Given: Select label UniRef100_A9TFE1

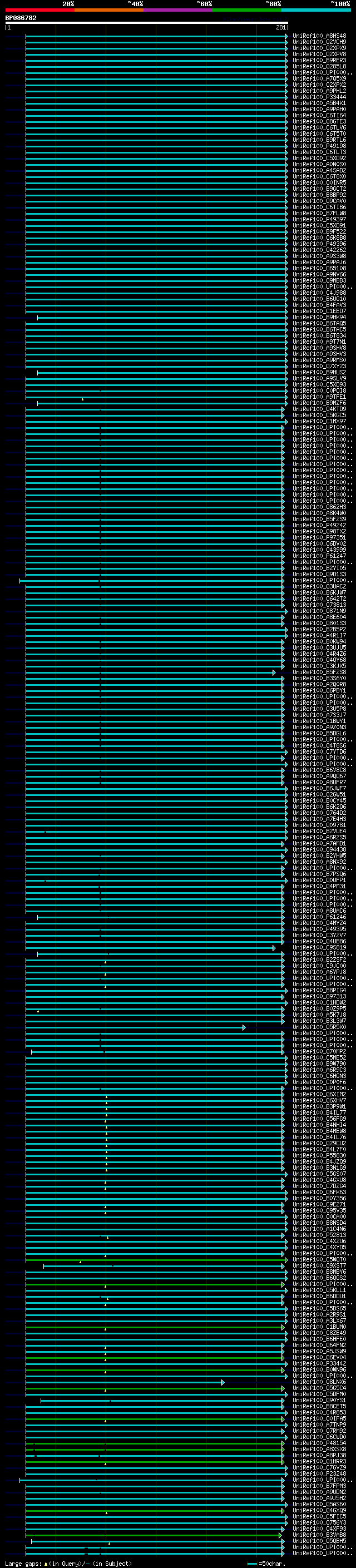Looking at the screenshot, I should click(x=319, y=397).
